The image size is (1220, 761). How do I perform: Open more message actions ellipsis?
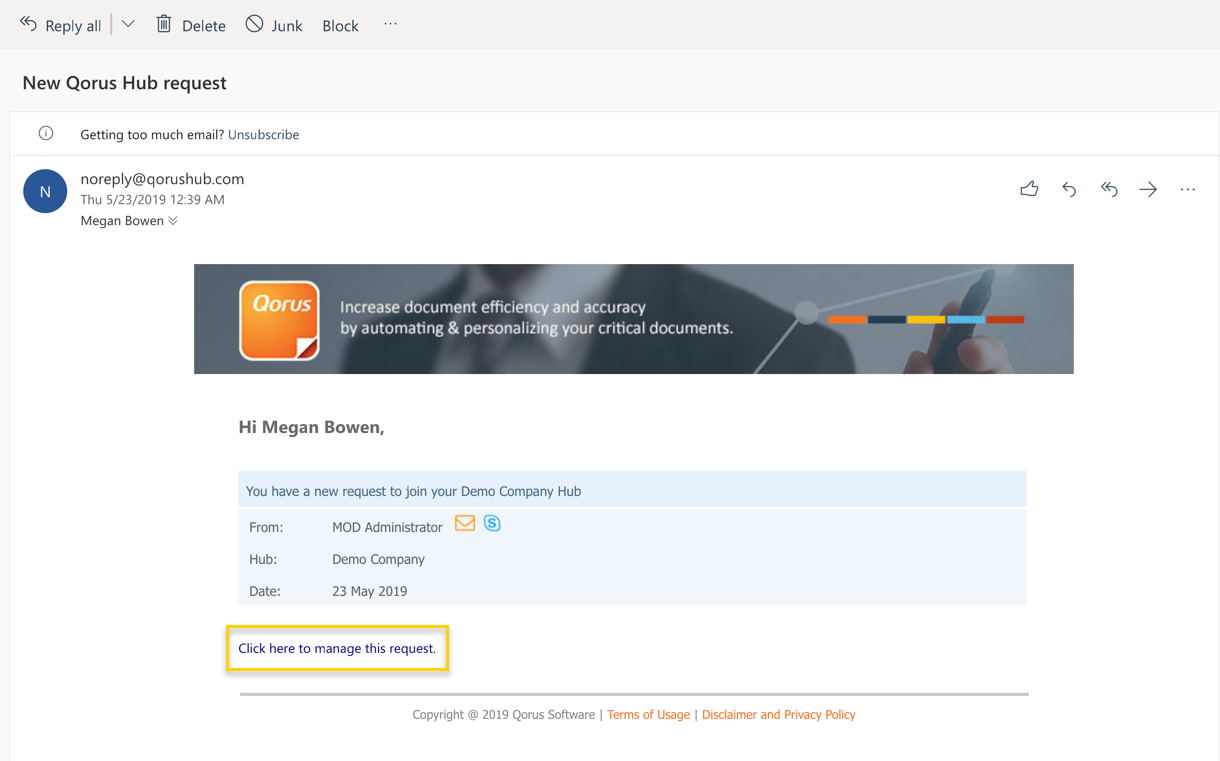(x=1187, y=189)
